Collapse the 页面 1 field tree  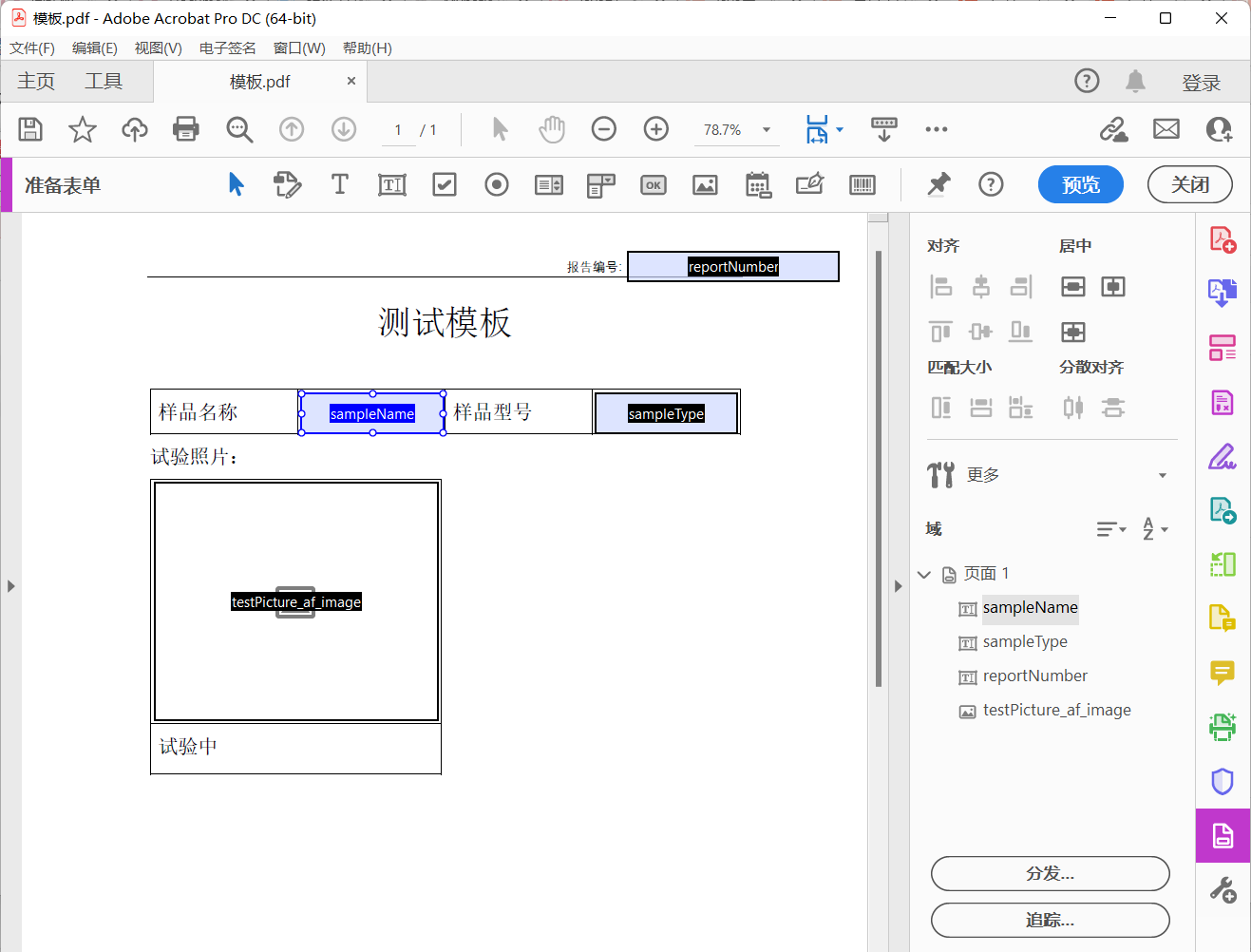(x=923, y=574)
